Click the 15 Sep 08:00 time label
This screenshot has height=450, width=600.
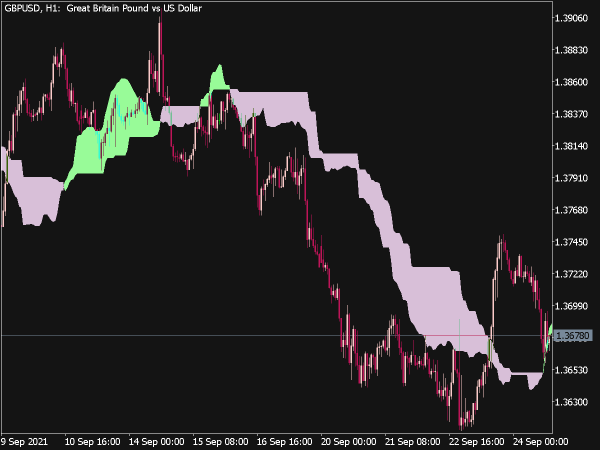[220, 442]
